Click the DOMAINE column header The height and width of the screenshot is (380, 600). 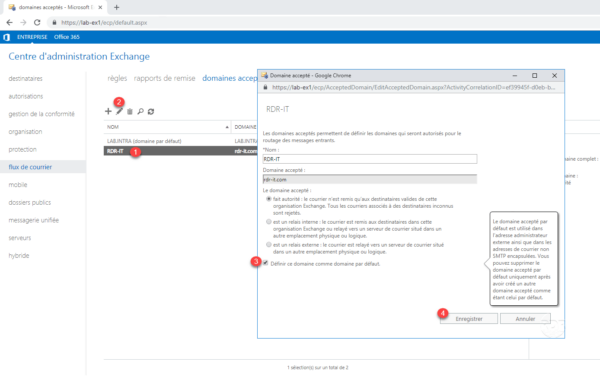click(245, 127)
